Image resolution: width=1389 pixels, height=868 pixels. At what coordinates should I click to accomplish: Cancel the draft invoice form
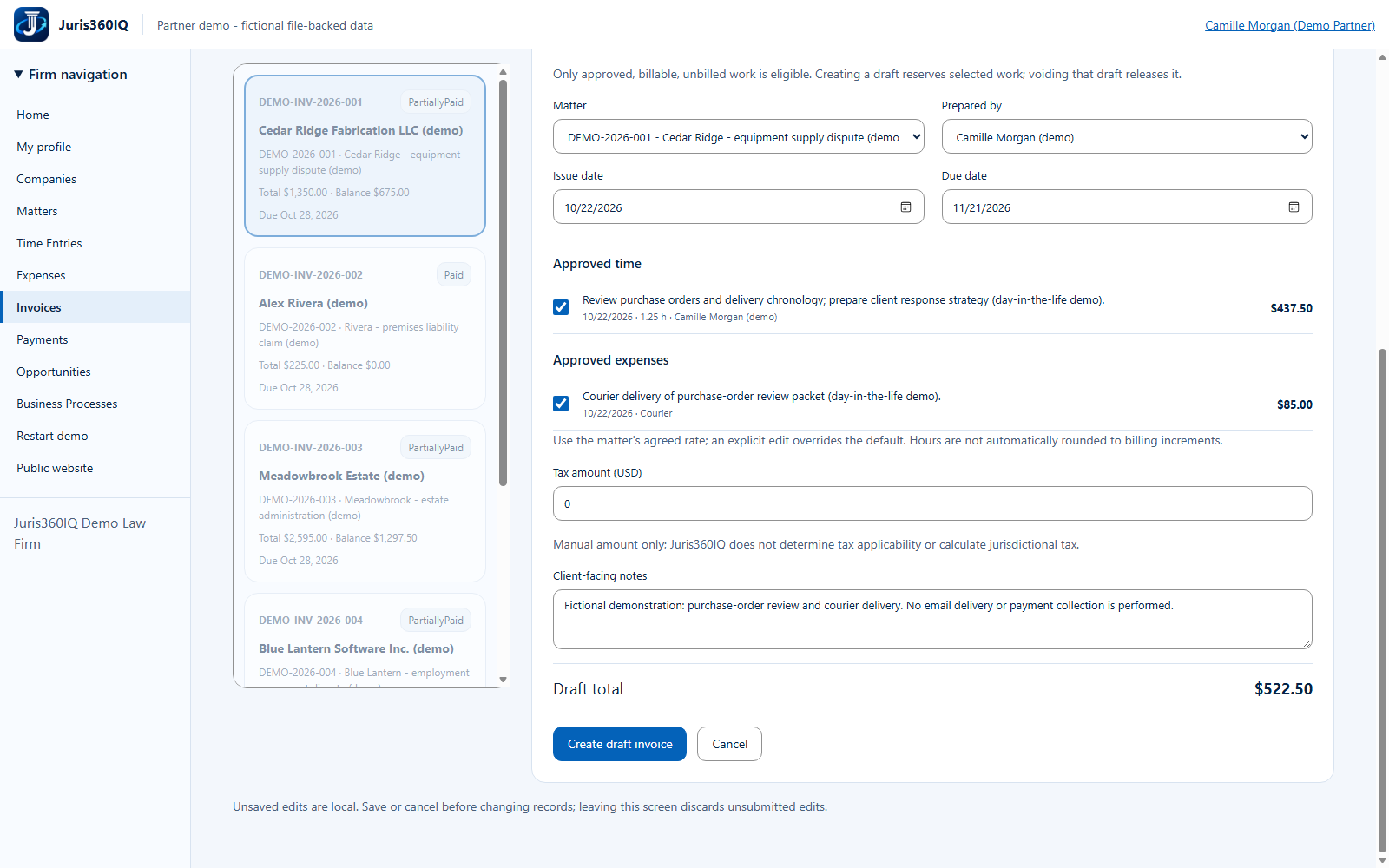point(729,744)
